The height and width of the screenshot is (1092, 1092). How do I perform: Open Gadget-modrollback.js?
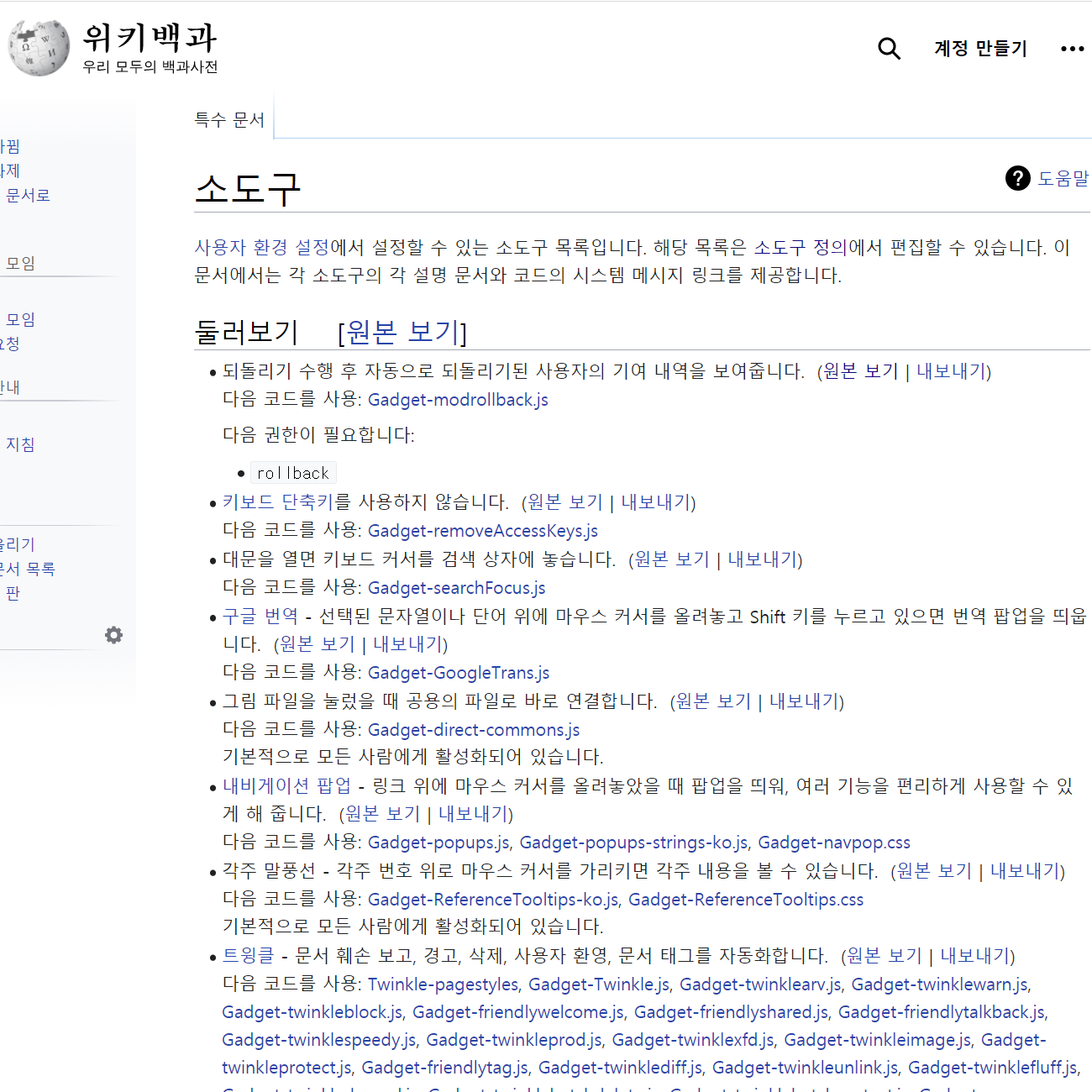pyautogui.click(x=458, y=400)
